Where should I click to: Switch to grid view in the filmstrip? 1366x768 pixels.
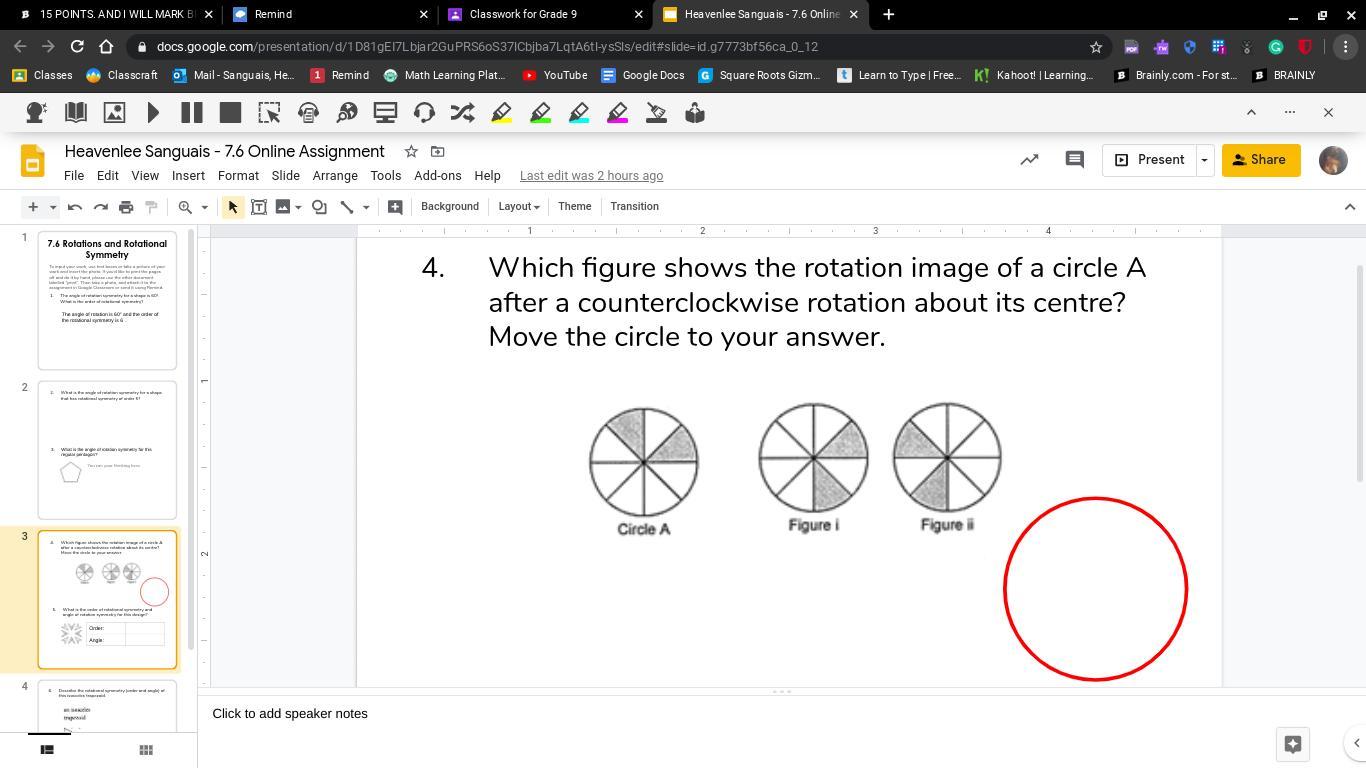click(146, 750)
